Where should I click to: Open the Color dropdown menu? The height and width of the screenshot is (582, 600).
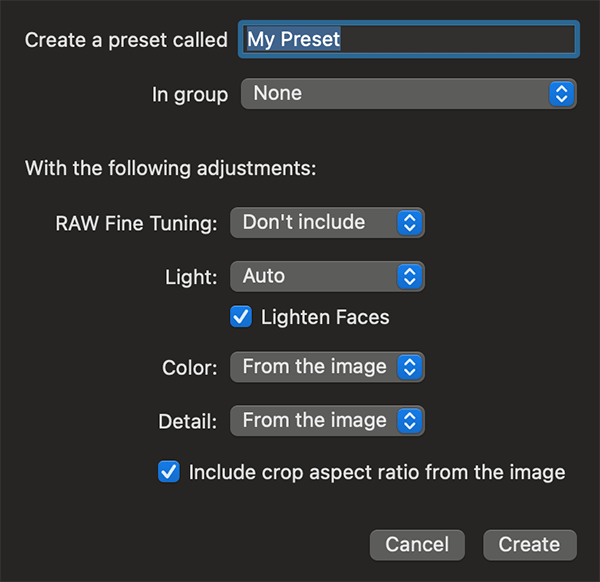pyautogui.click(x=327, y=367)
